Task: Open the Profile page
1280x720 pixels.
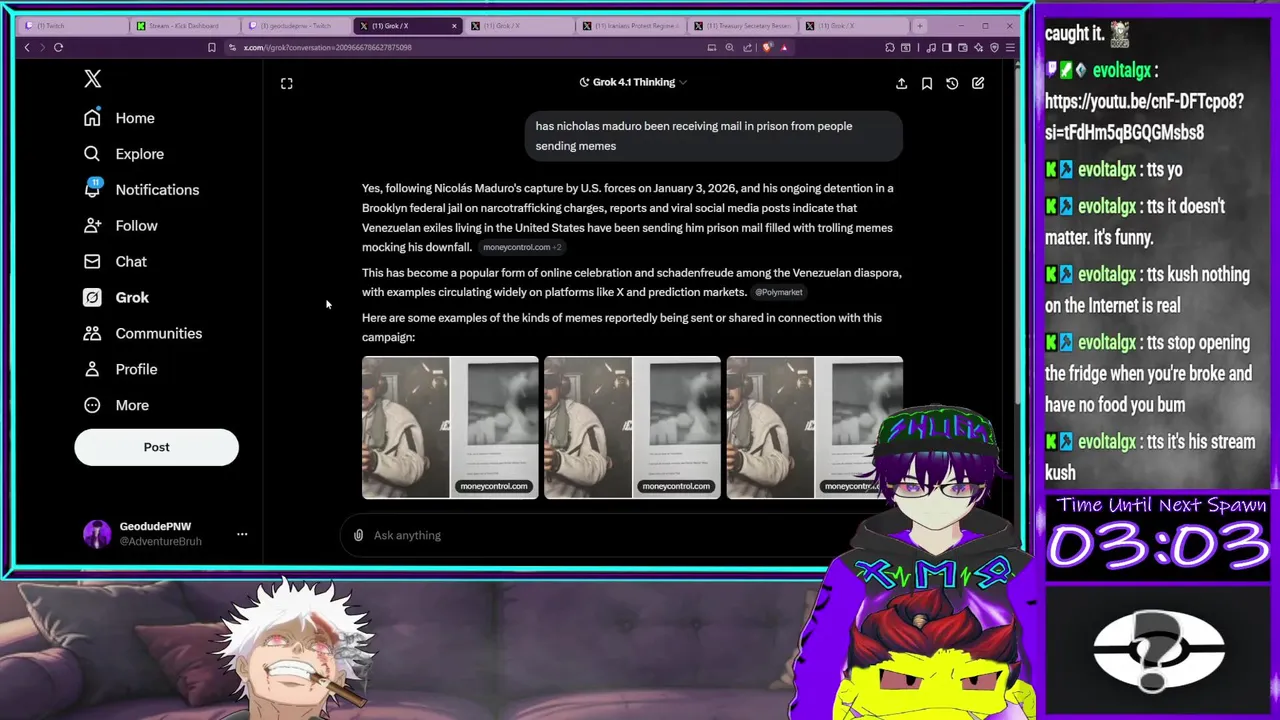Action: click(x=121, y=370)
